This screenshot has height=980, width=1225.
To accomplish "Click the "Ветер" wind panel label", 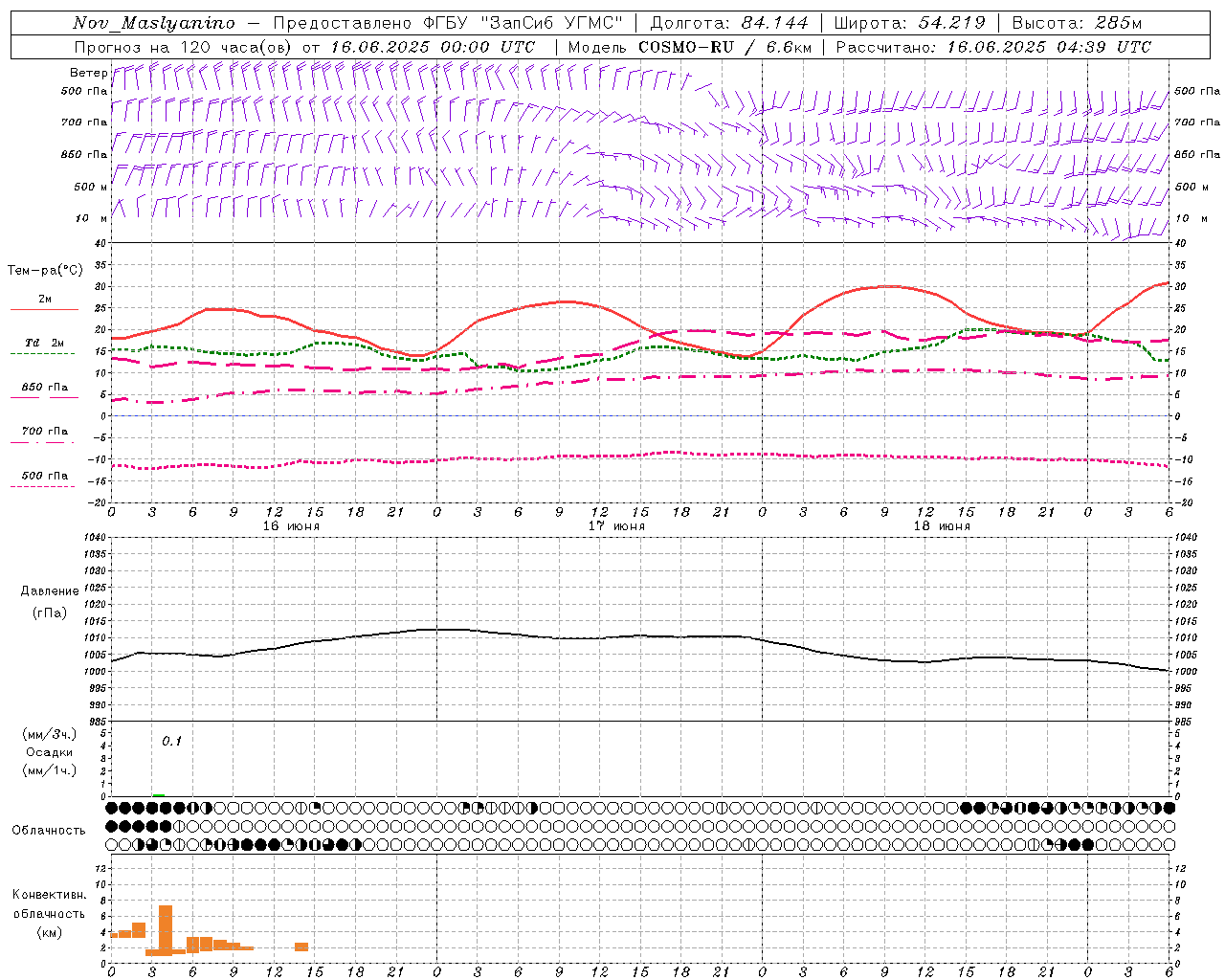I will (x=88, y=73).
